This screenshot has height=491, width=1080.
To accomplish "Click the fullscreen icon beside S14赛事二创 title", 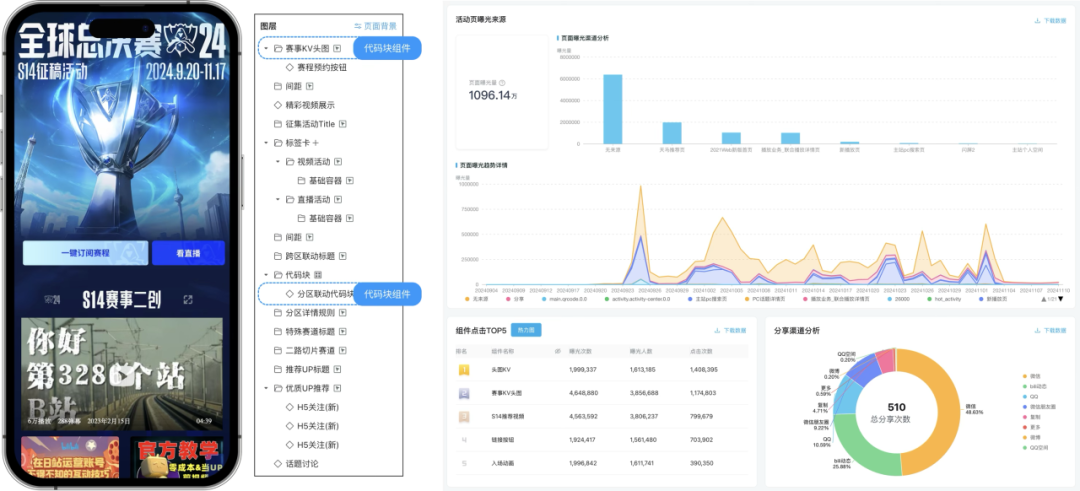I will [x=188, y=300].
